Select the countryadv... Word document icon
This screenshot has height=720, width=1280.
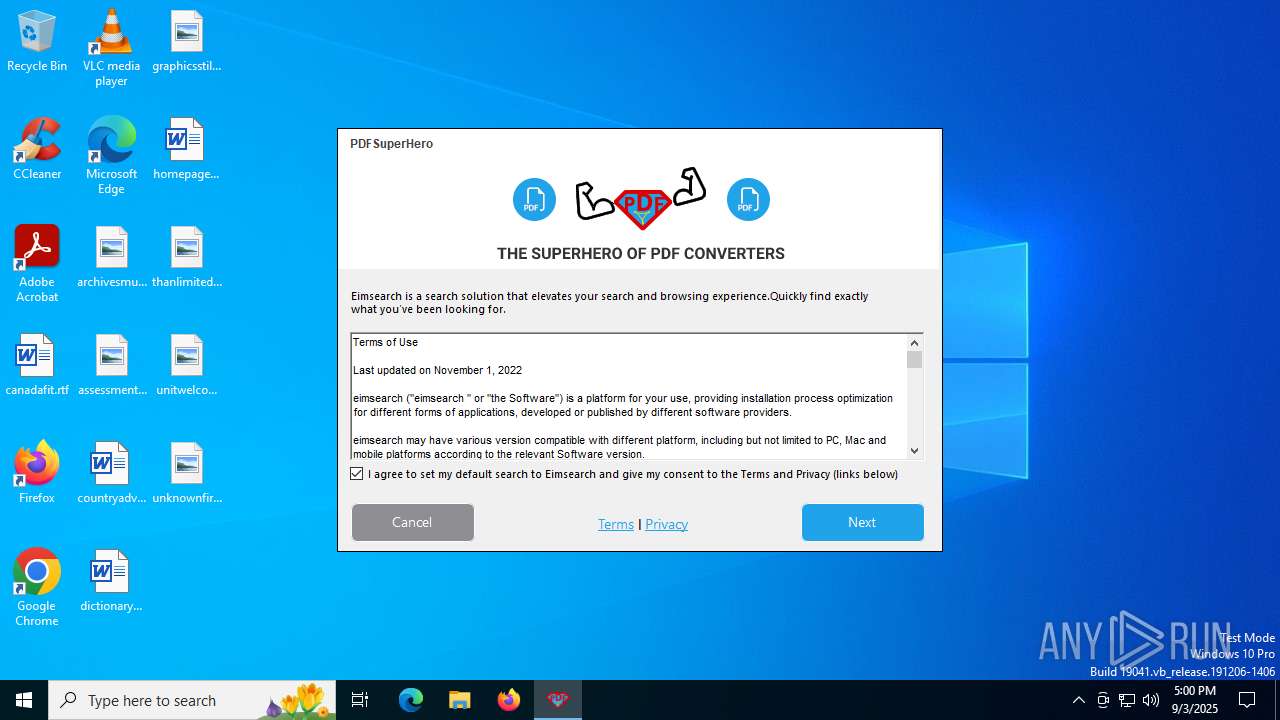[111, 473]
